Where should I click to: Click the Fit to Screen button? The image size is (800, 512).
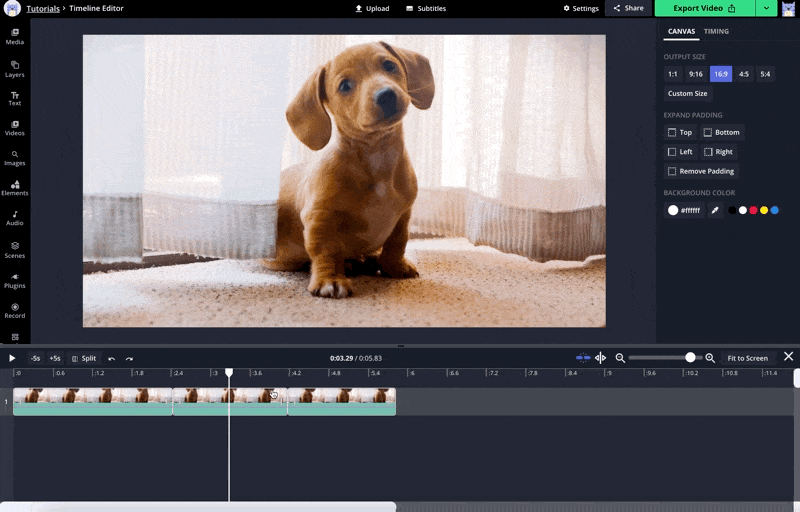[747, 358]
